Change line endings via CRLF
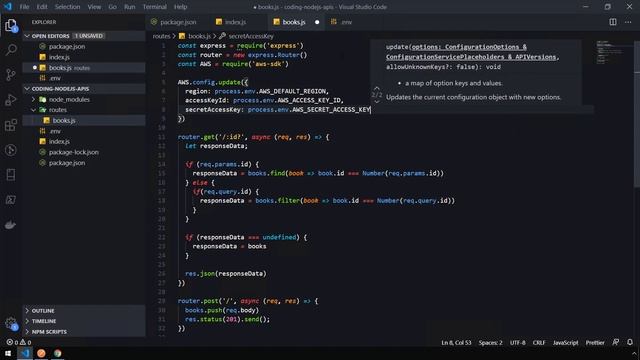Viewport: 640px width, 360px height. pos(539,342)
